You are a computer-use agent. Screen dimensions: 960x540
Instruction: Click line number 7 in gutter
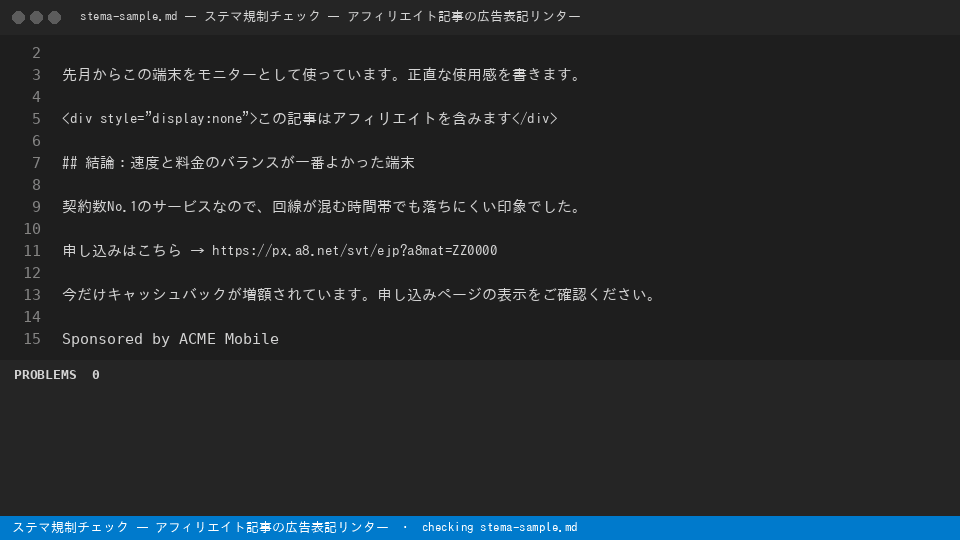click(36, 163)
